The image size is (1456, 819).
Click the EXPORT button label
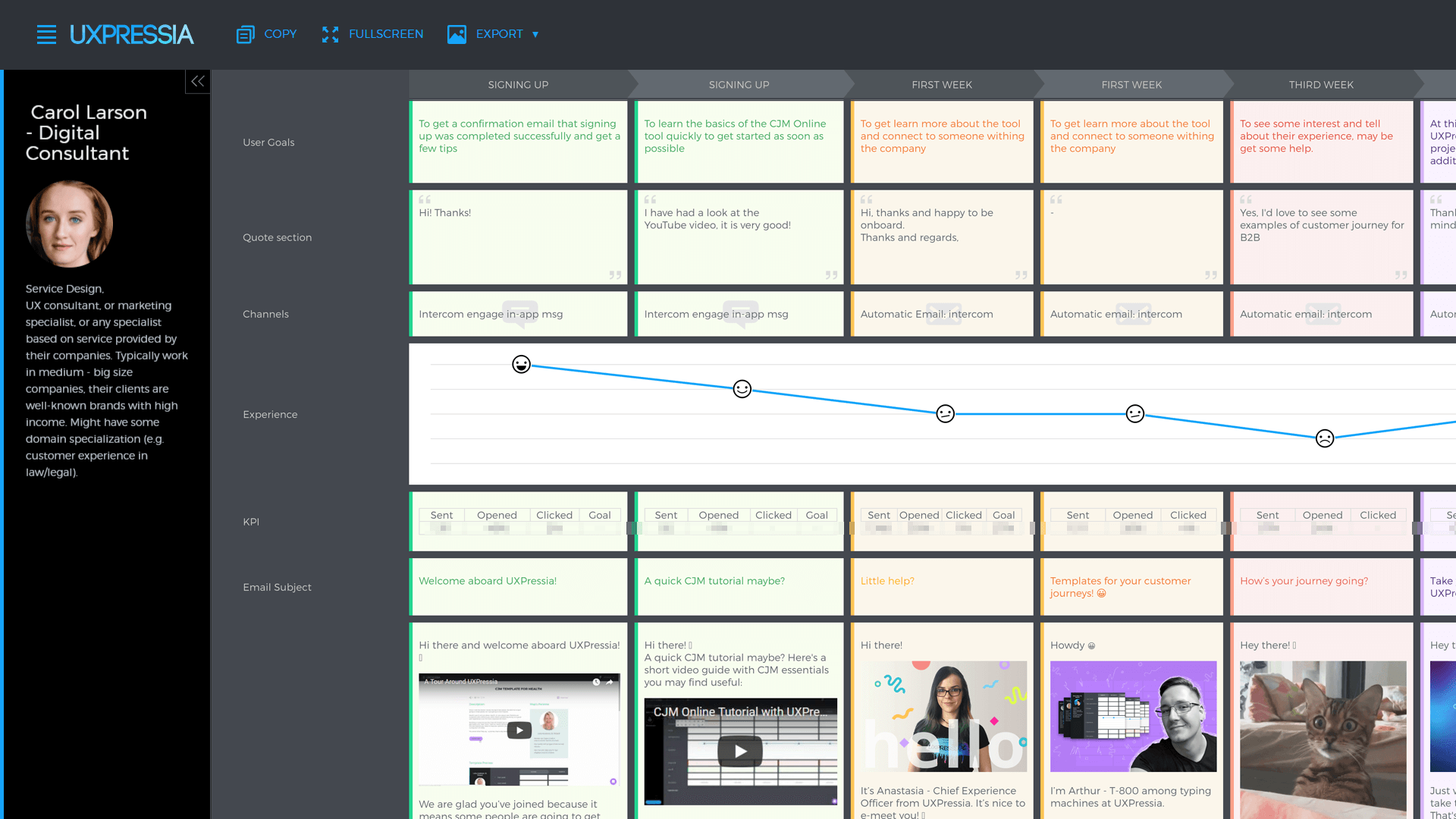(499, 34)
